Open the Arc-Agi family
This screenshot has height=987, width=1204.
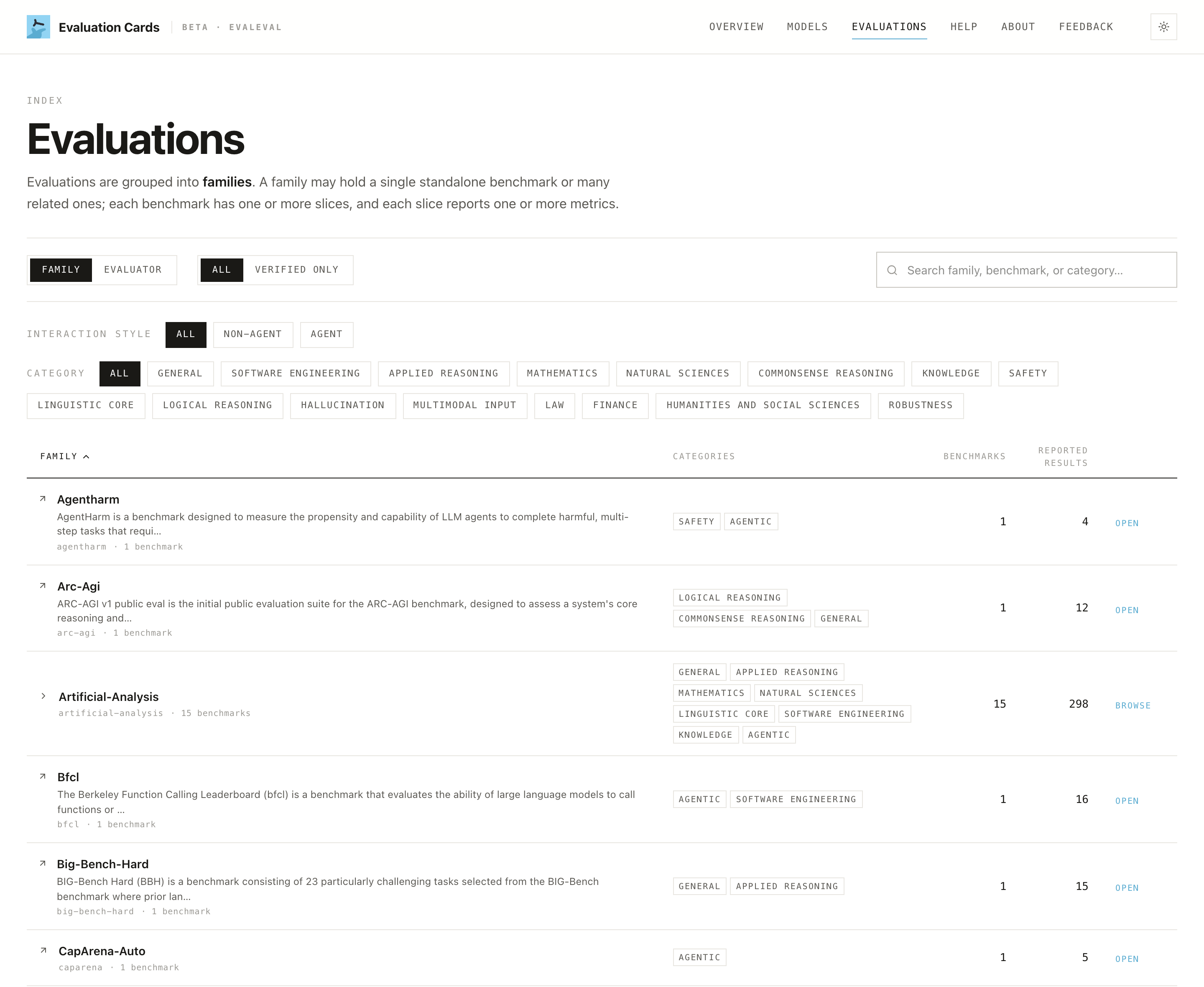[1127, 610]
